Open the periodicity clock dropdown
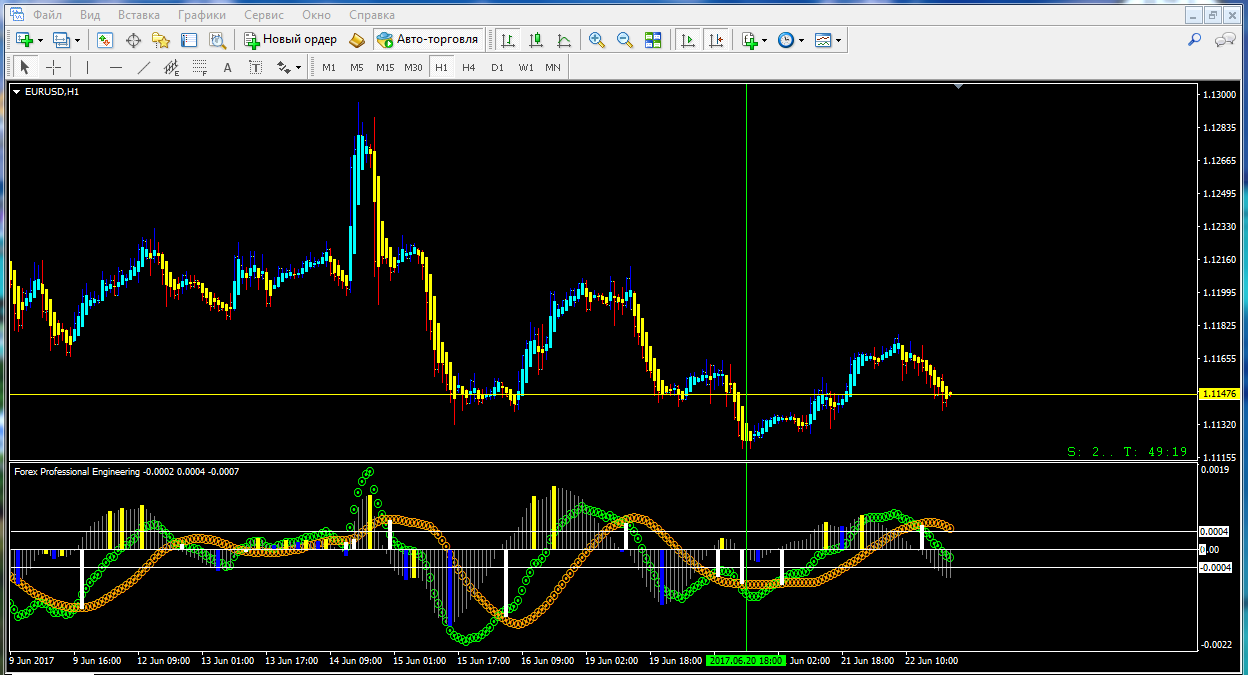This screenshot has width=1248, height=675. click(x=801, y=40)
